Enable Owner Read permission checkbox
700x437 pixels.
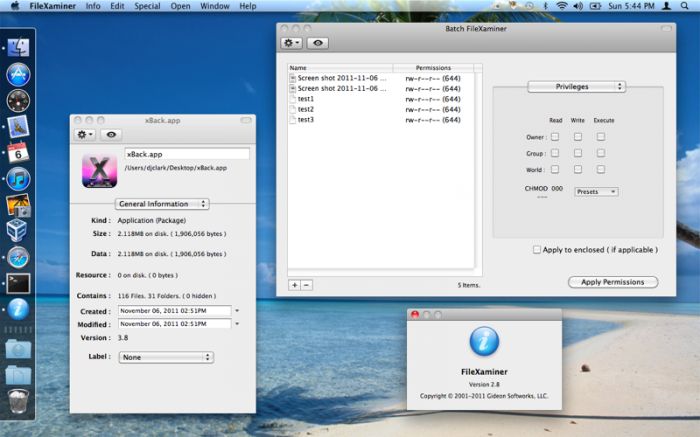click(x=555, y=137)
